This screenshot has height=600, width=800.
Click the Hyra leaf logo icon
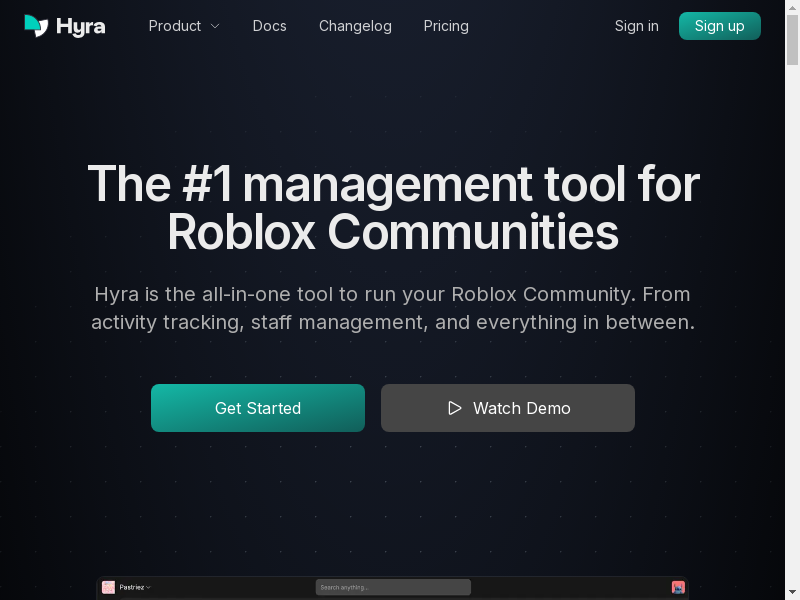(x=36, y=26)
